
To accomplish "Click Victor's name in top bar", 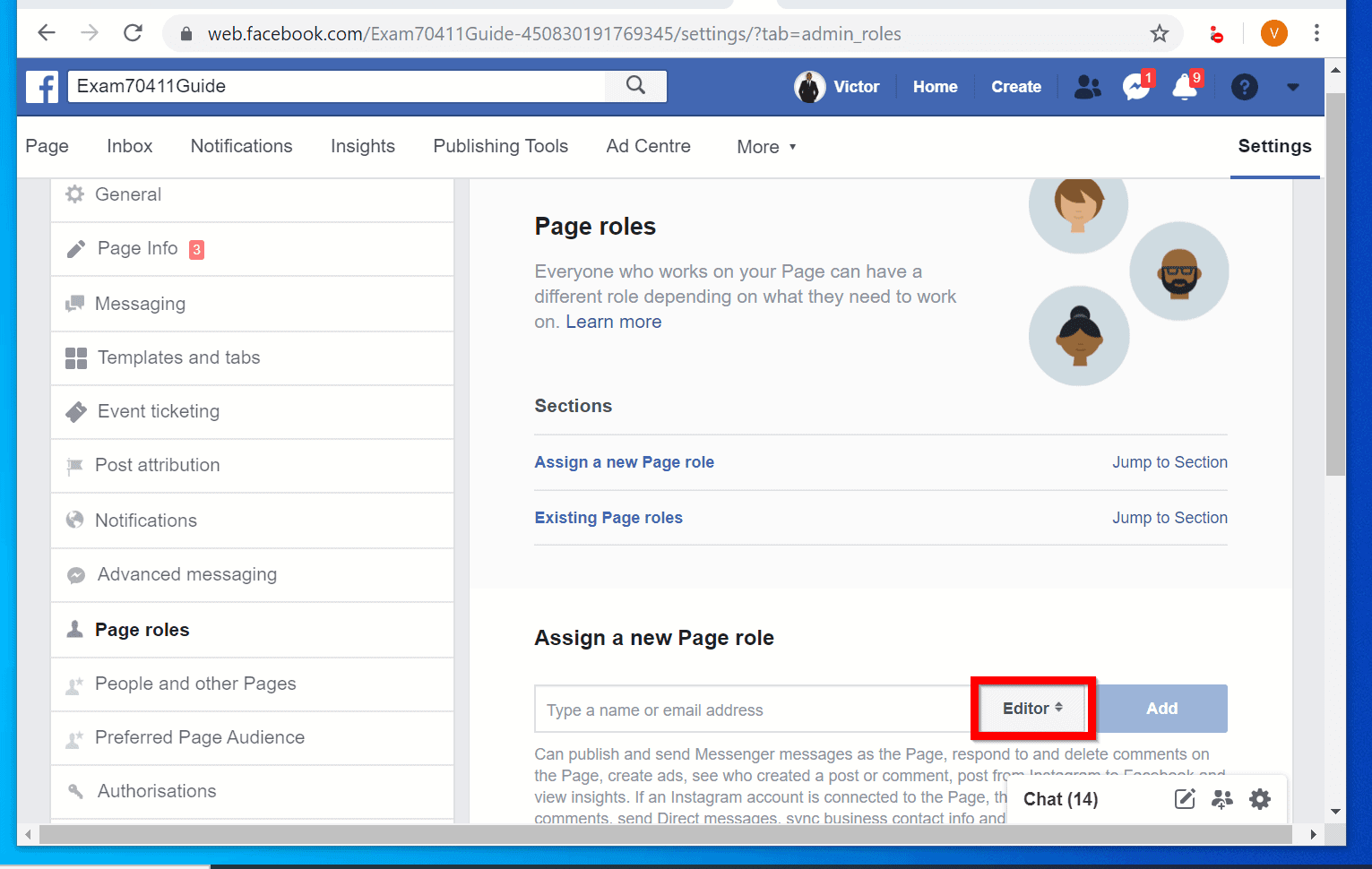I will (x=857, y=87).
